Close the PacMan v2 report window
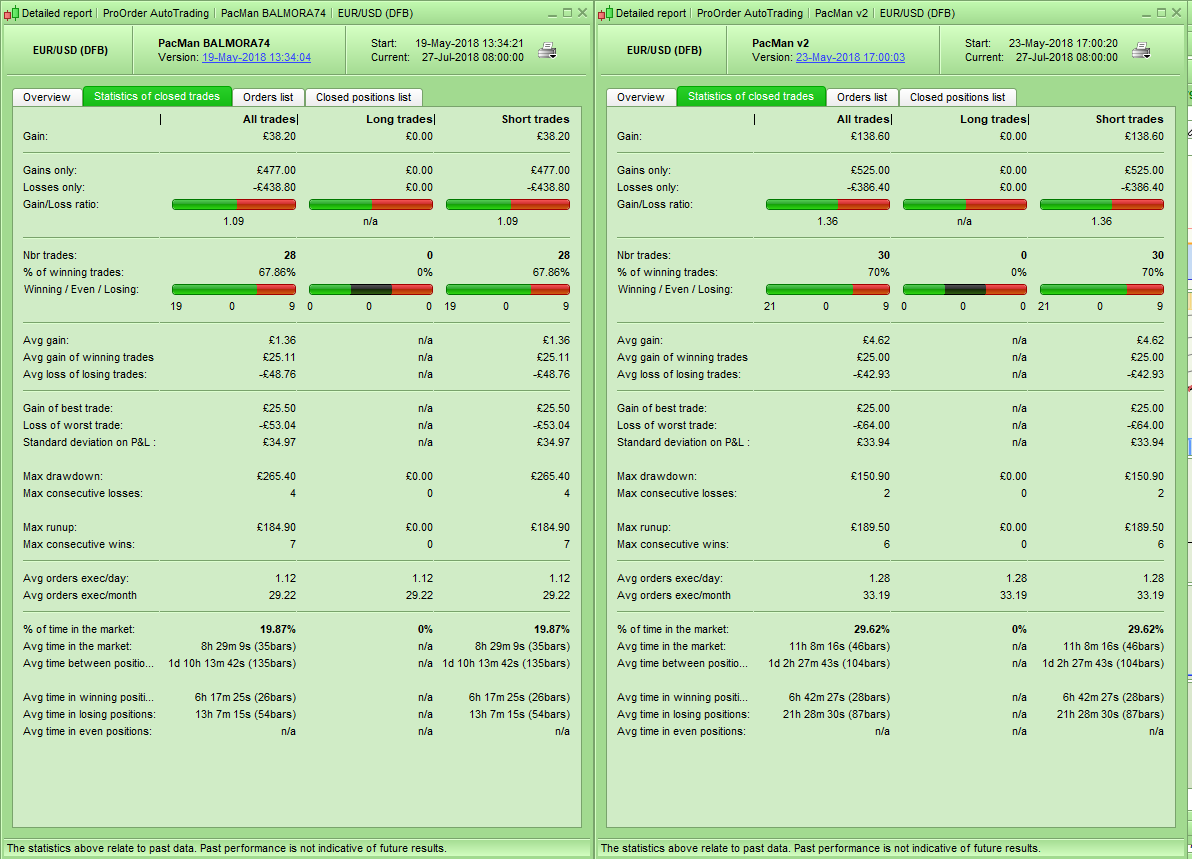The height and width of the screenshot is (859, 1192). coord(1177,13)
